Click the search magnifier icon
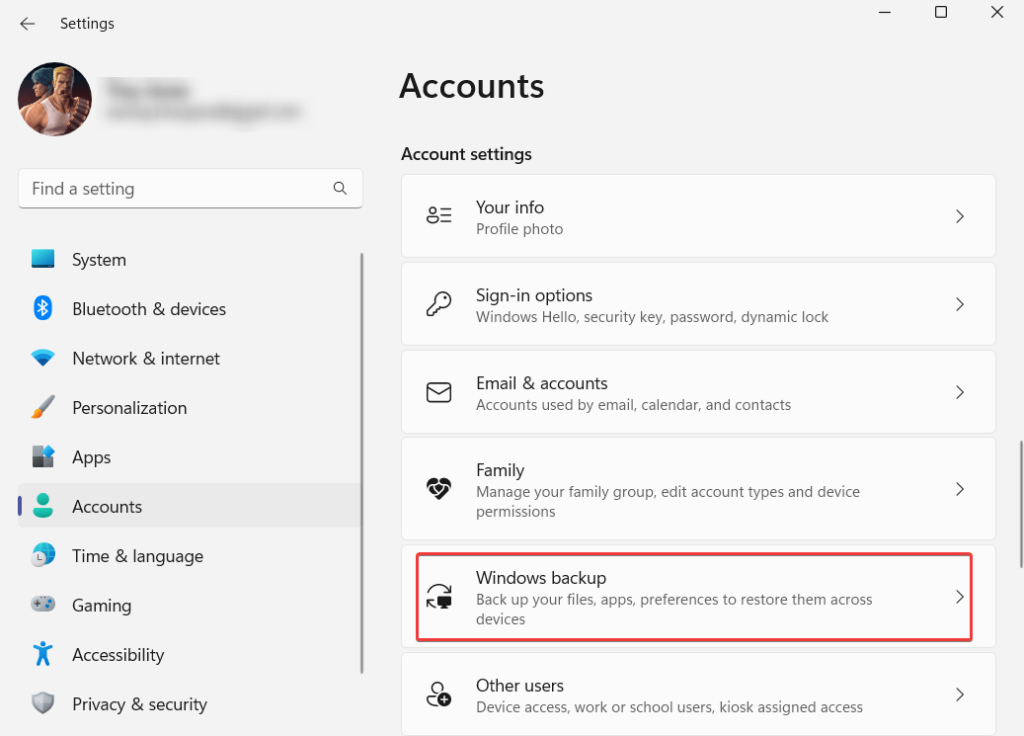This screenshot has height=736, width=1024. point(340,188)
